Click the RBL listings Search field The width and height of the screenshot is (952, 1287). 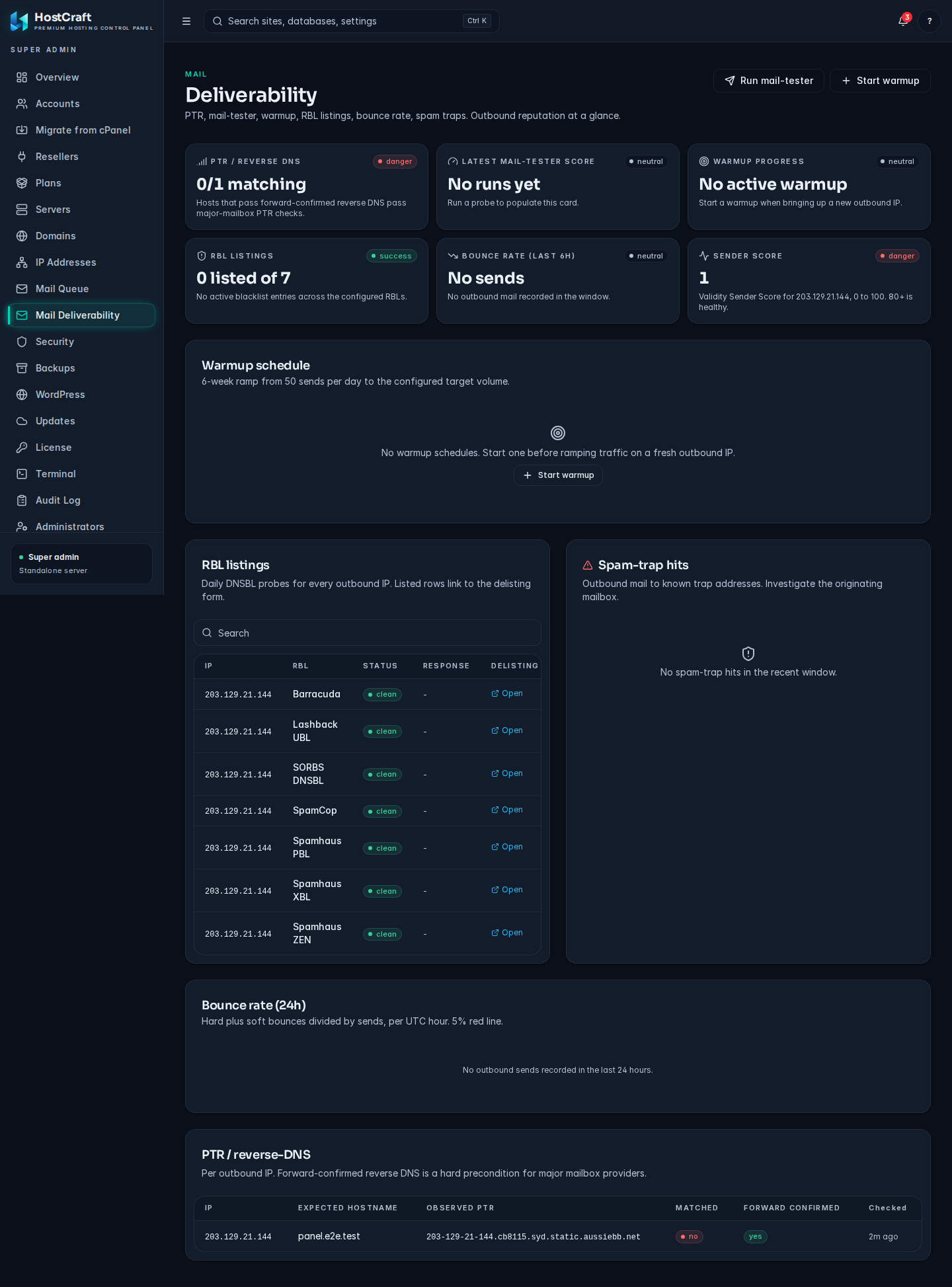368,633
